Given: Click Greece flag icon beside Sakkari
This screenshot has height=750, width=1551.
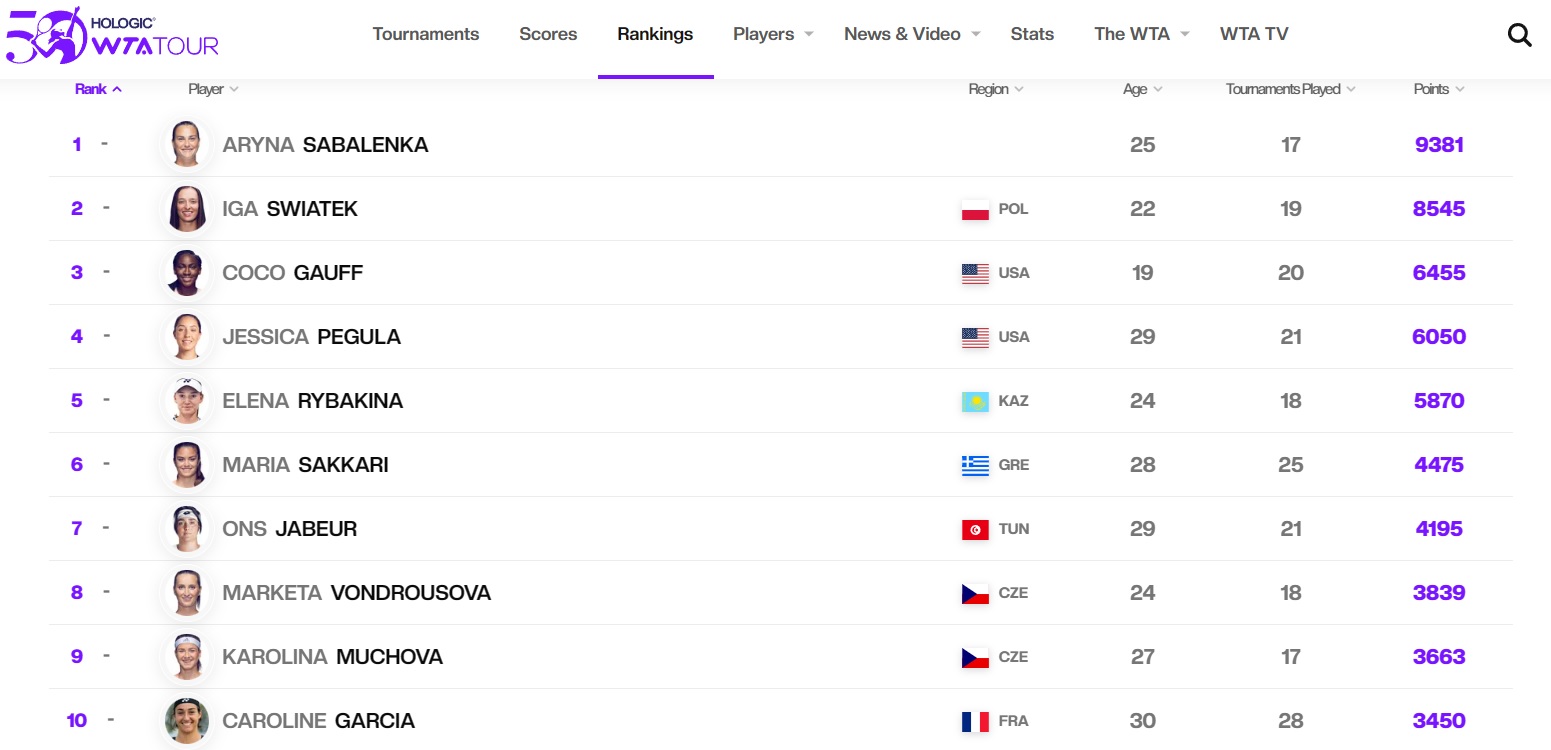Looking at the screenshot, I should click(975, 465).
